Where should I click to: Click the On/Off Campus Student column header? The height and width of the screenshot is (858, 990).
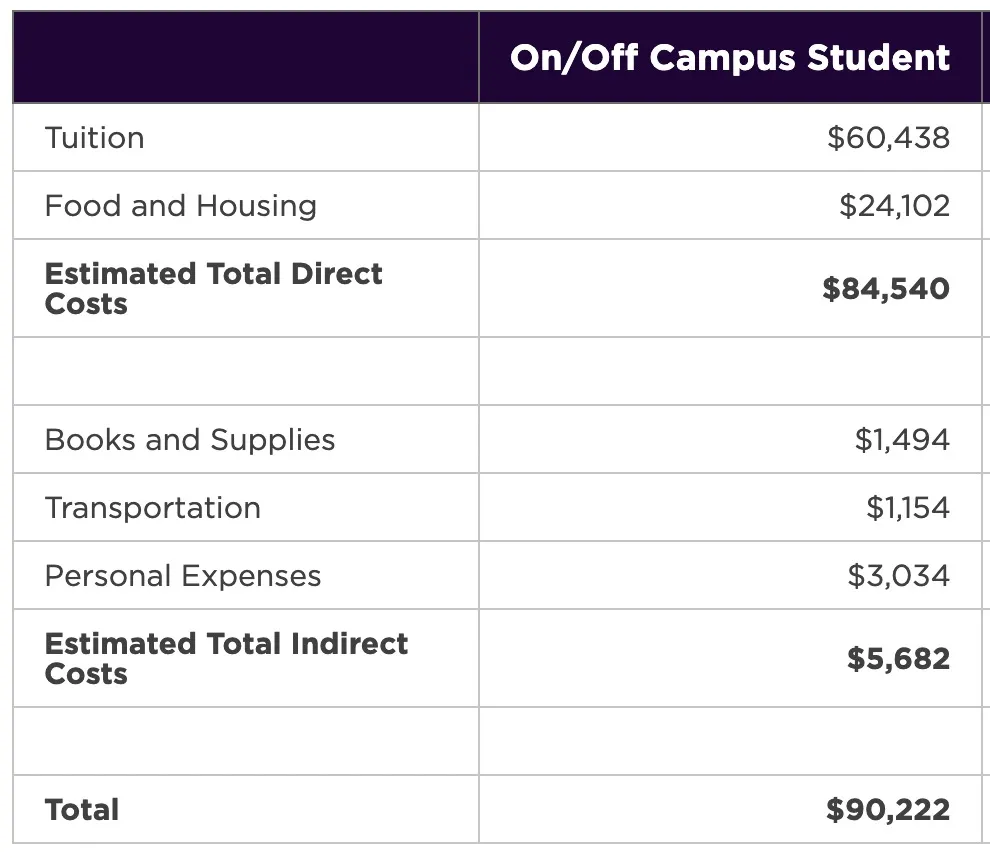coord(729,58)
